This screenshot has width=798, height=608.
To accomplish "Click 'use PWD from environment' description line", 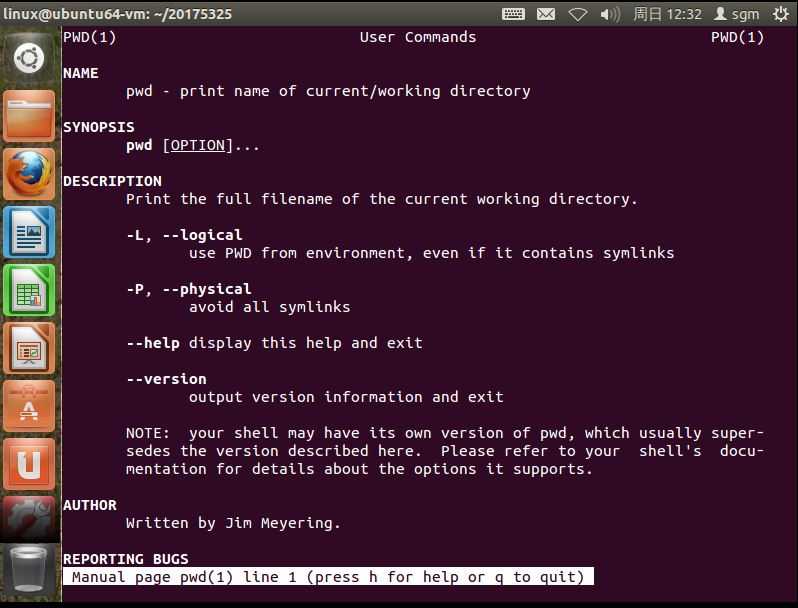I will click(x=432, y=253).
